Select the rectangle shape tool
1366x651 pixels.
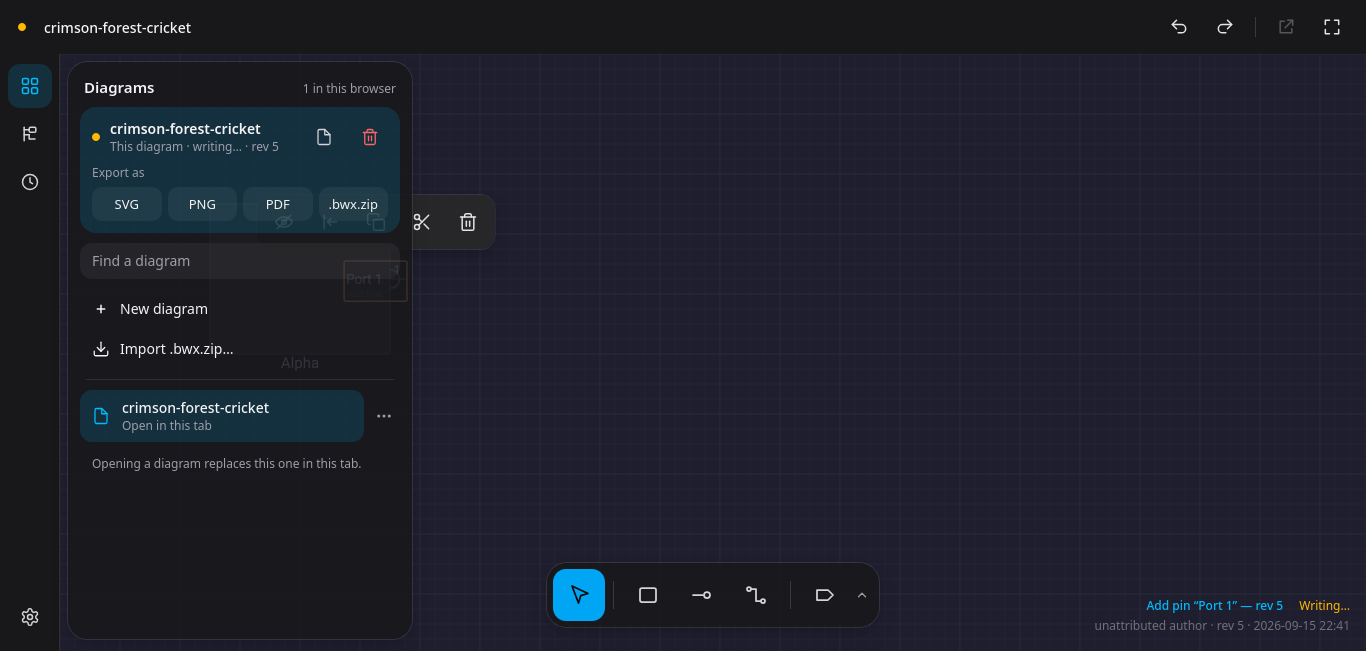pos(648,595)
